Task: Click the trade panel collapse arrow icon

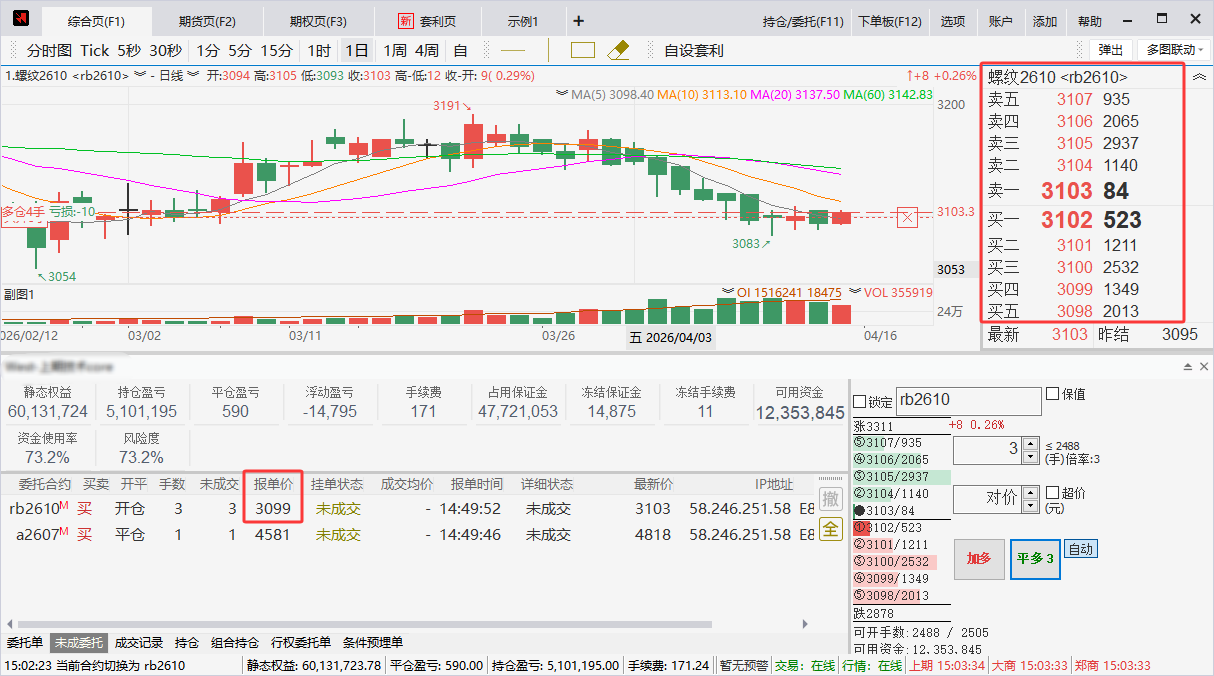Action: tap(1188, 367)
